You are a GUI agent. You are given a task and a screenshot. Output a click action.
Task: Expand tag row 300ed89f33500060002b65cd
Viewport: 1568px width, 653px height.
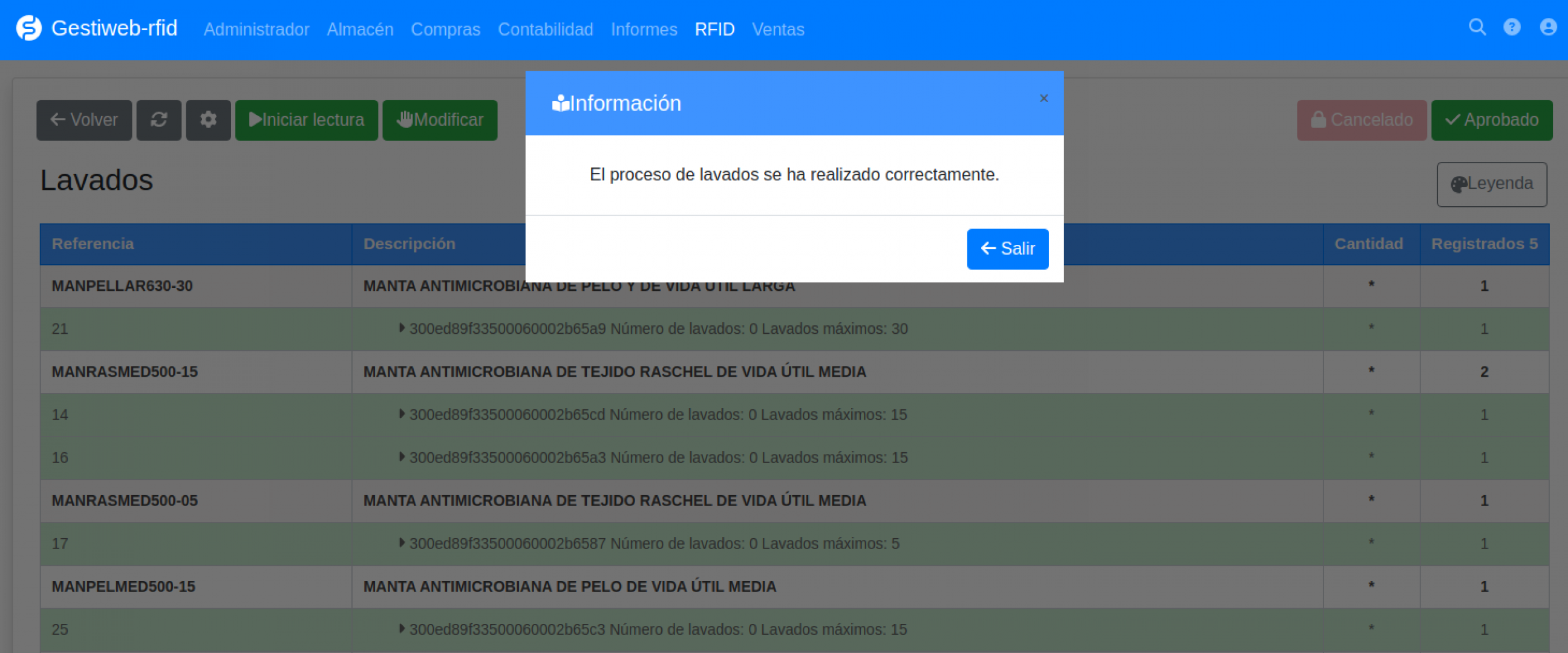401,414
